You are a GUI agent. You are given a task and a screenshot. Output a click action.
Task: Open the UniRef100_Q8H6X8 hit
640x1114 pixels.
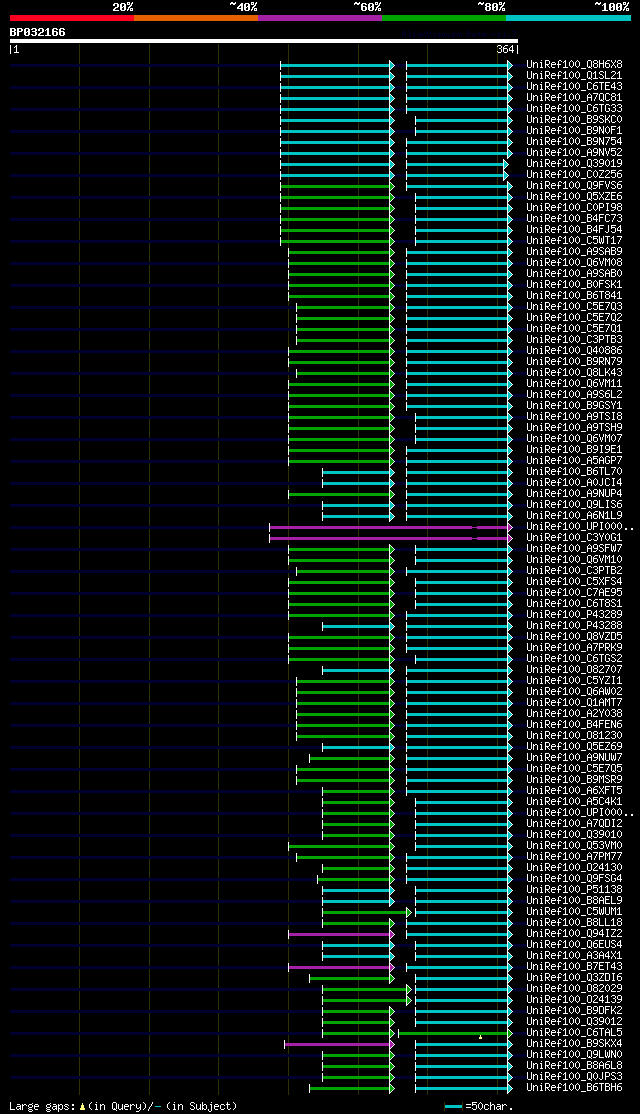(x=575, y=65)
